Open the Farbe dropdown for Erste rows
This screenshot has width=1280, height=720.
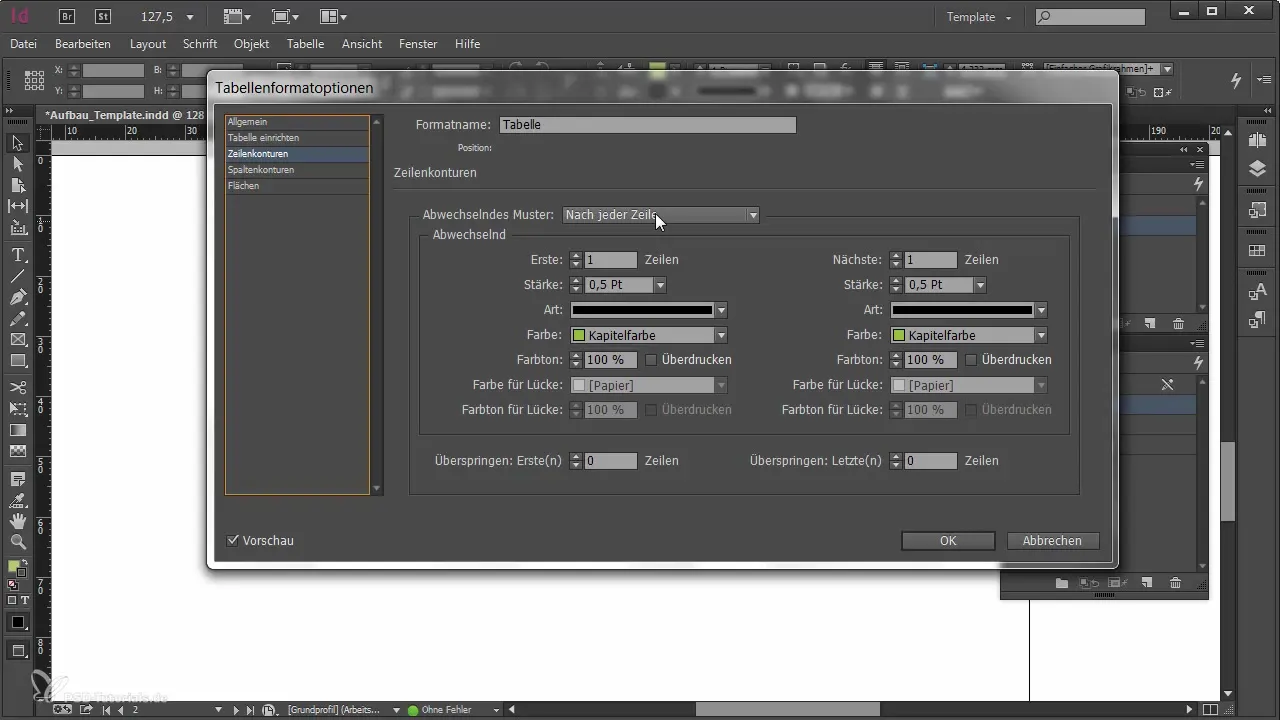720,335
